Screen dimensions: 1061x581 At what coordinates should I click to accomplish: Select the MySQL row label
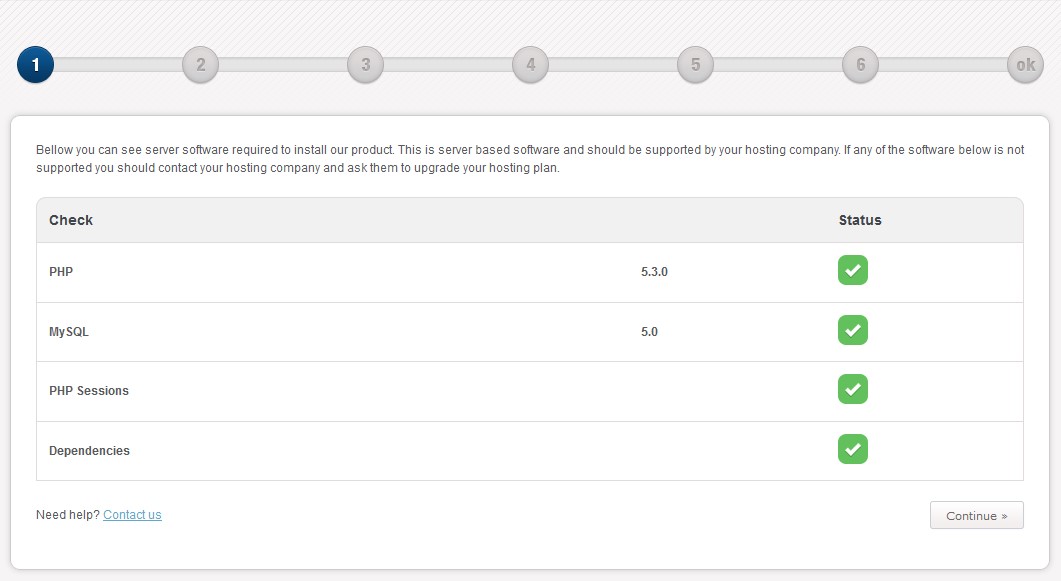(x=69, y=332)
